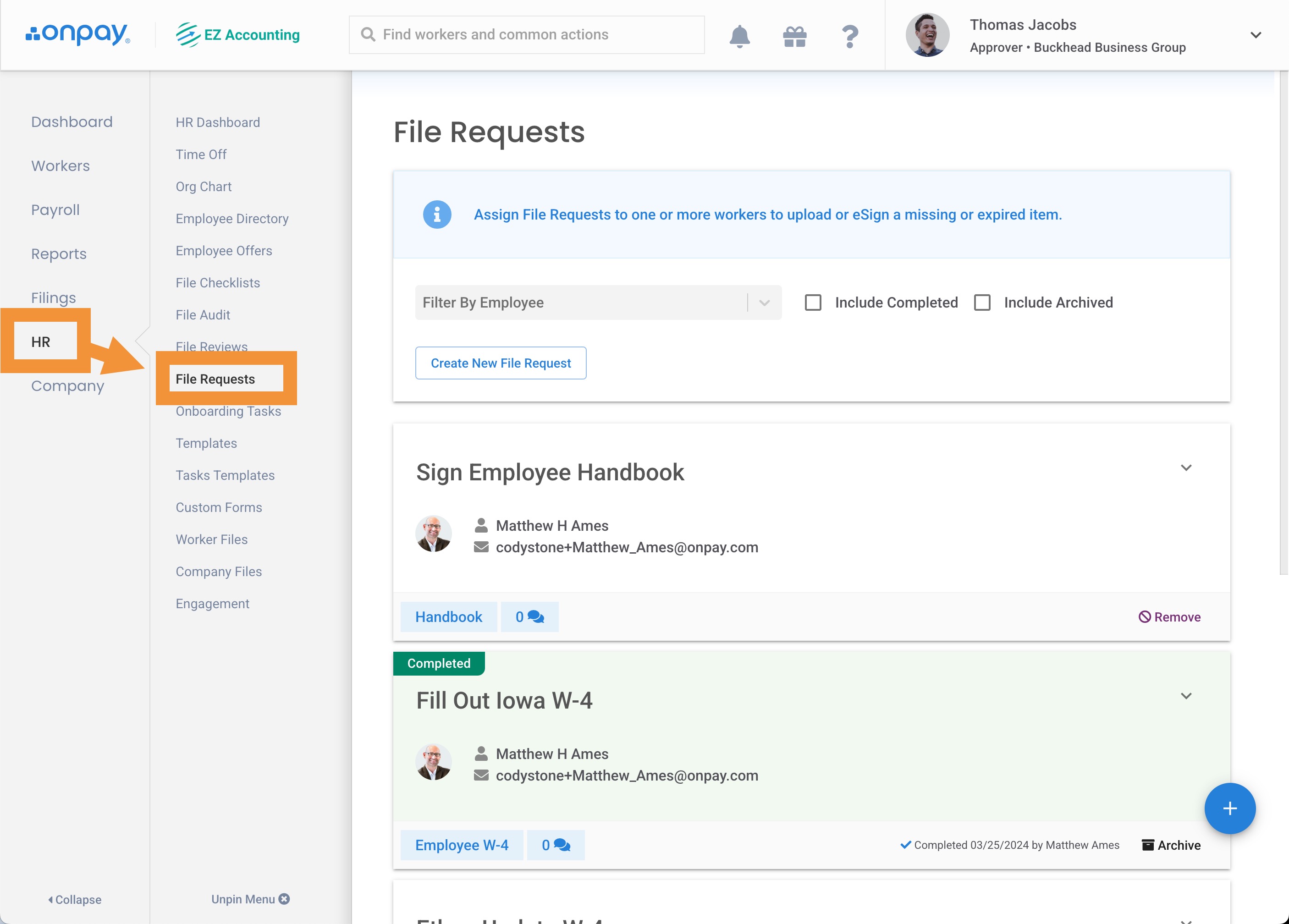Expand the Sign Employee Handbook card
This screenshot has height=924, width=1289.
point(1185,467)
